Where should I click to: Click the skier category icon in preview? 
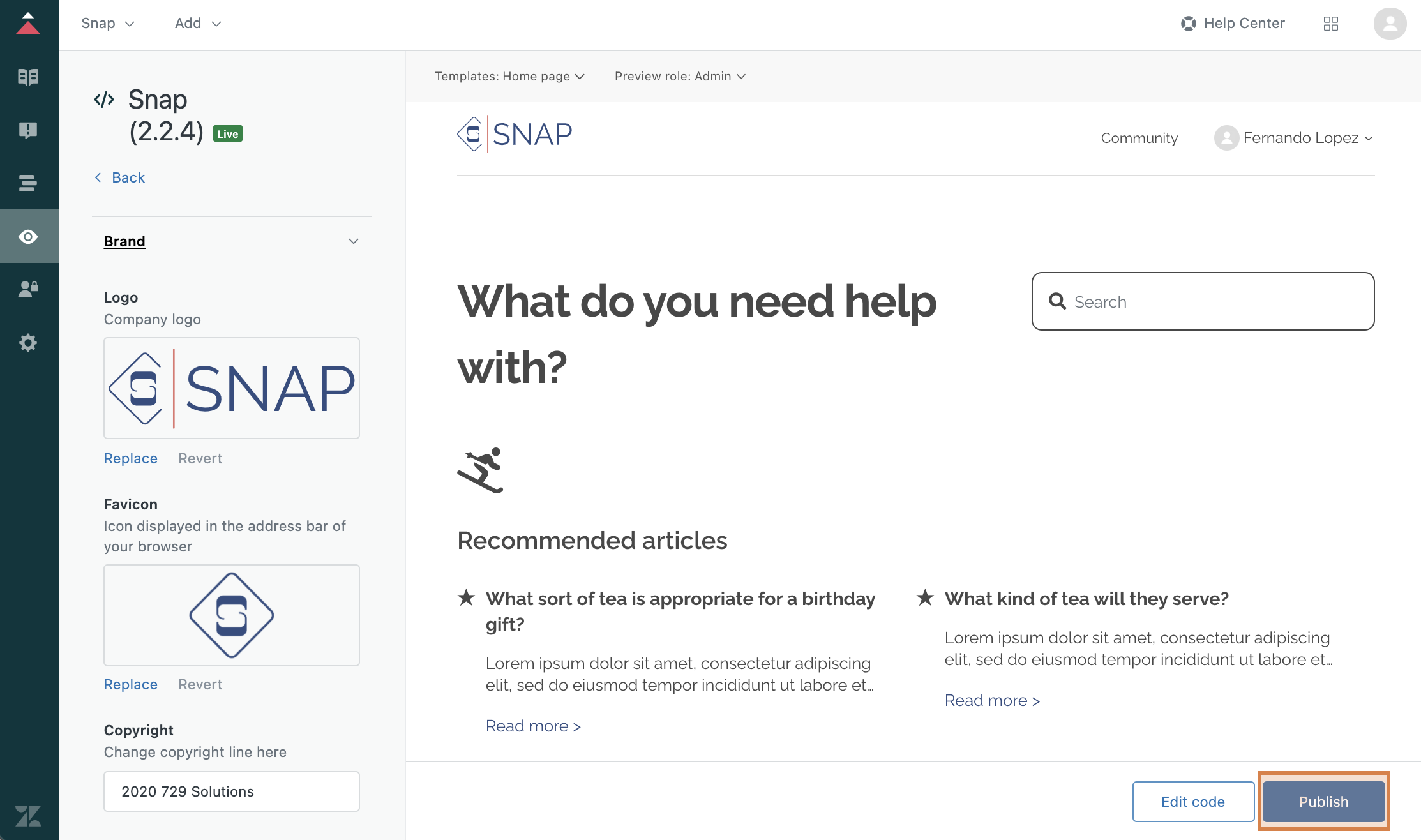click(x=481, y=470)
